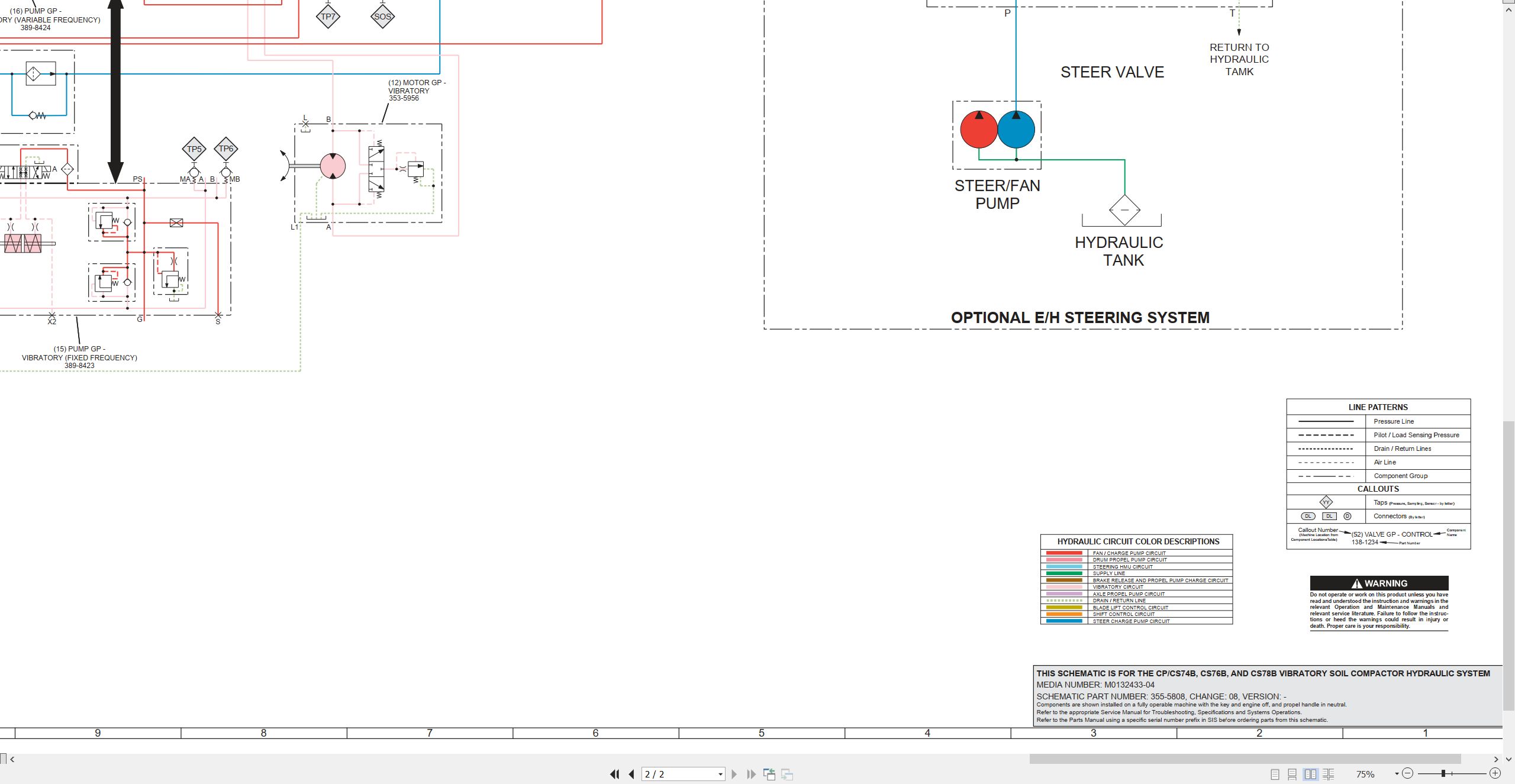Switch to continuous facing layout
Image resolution: width=1515 pixels, height=784 pixels.
click(x=1328, y=774)
